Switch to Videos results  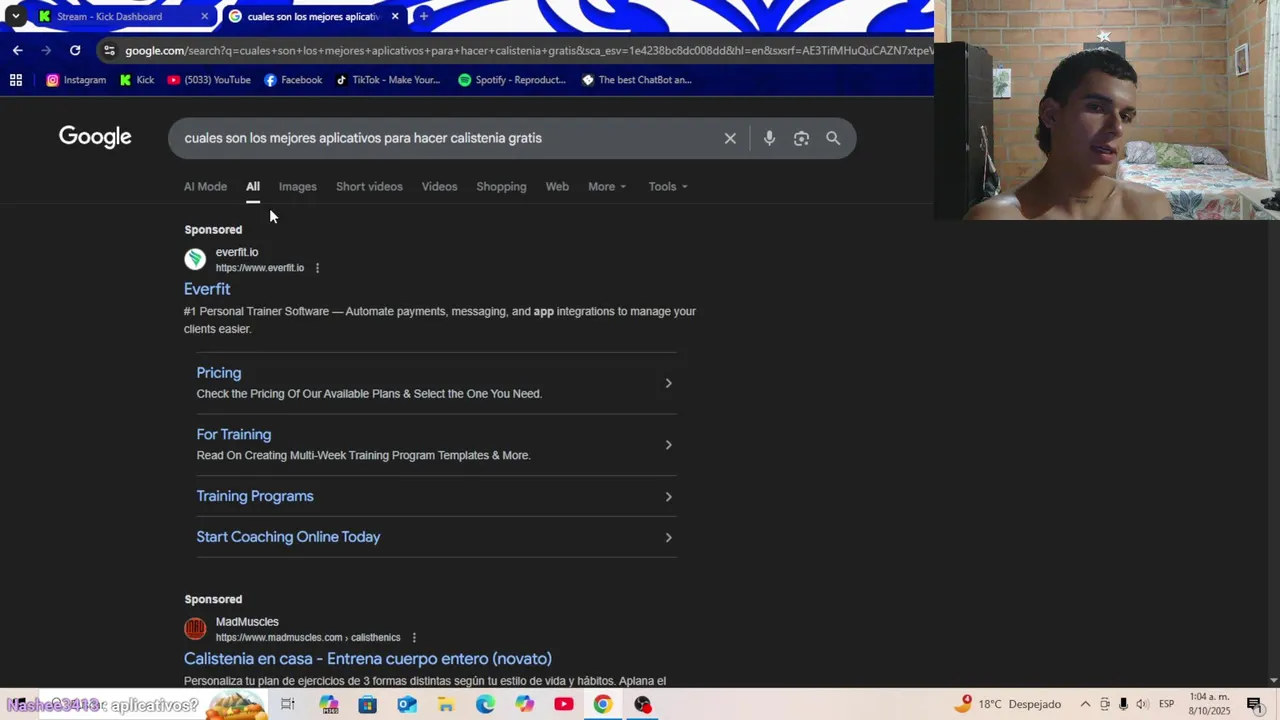(439, 187)
